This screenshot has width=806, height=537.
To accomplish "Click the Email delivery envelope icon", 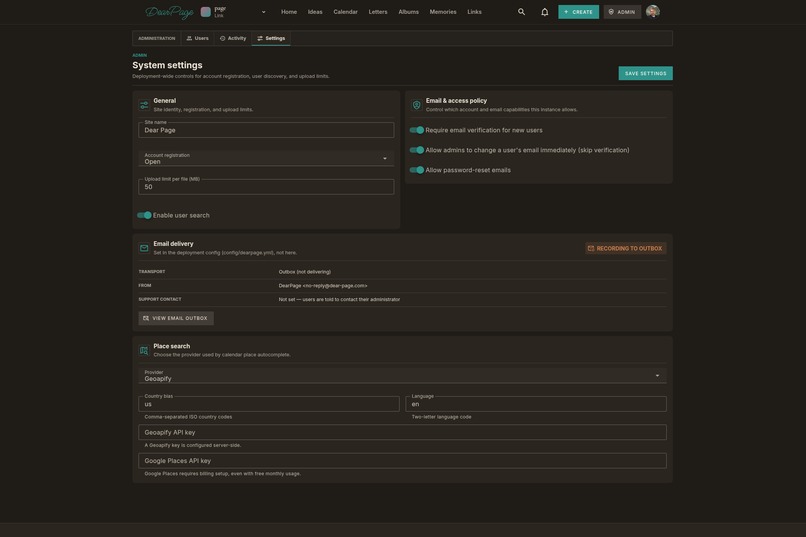I will 144,248.
